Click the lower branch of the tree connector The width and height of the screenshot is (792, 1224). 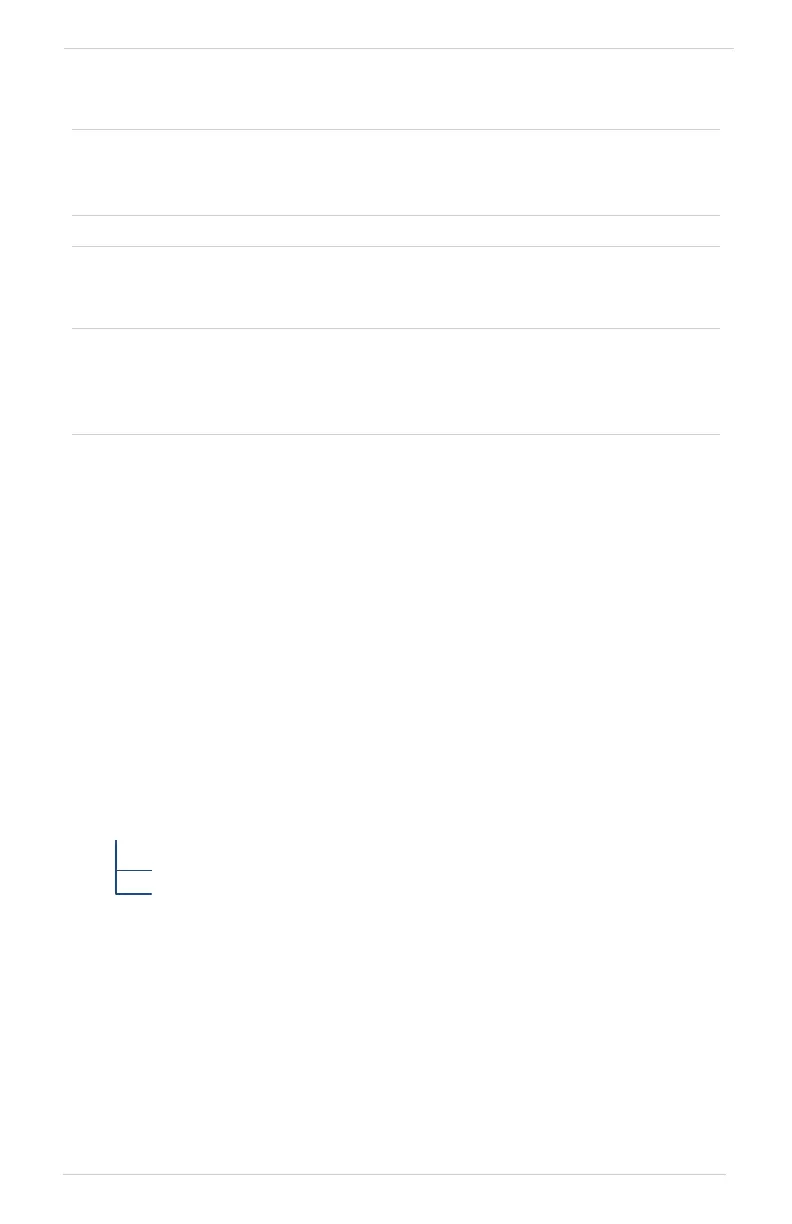(134, 893)
